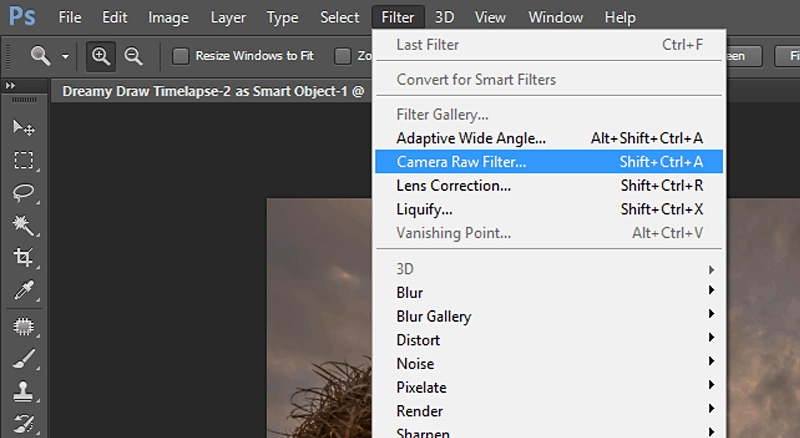Image resolution: width=800 pixels, height=438 pixels.
Task: Select the Clone Stamp tool
Action: 23,390
